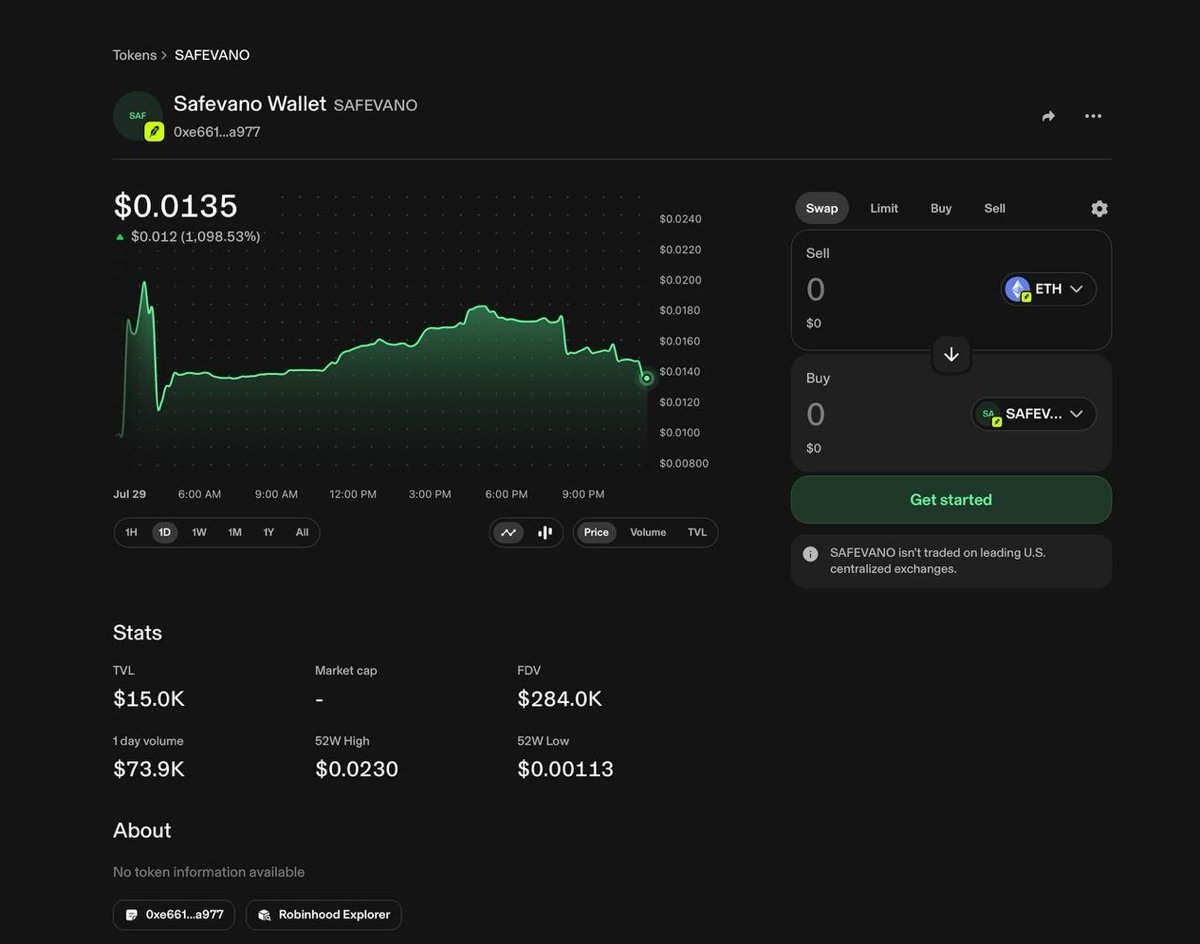Switch the chart to Price
The image size is (1200, 944).
596,532
